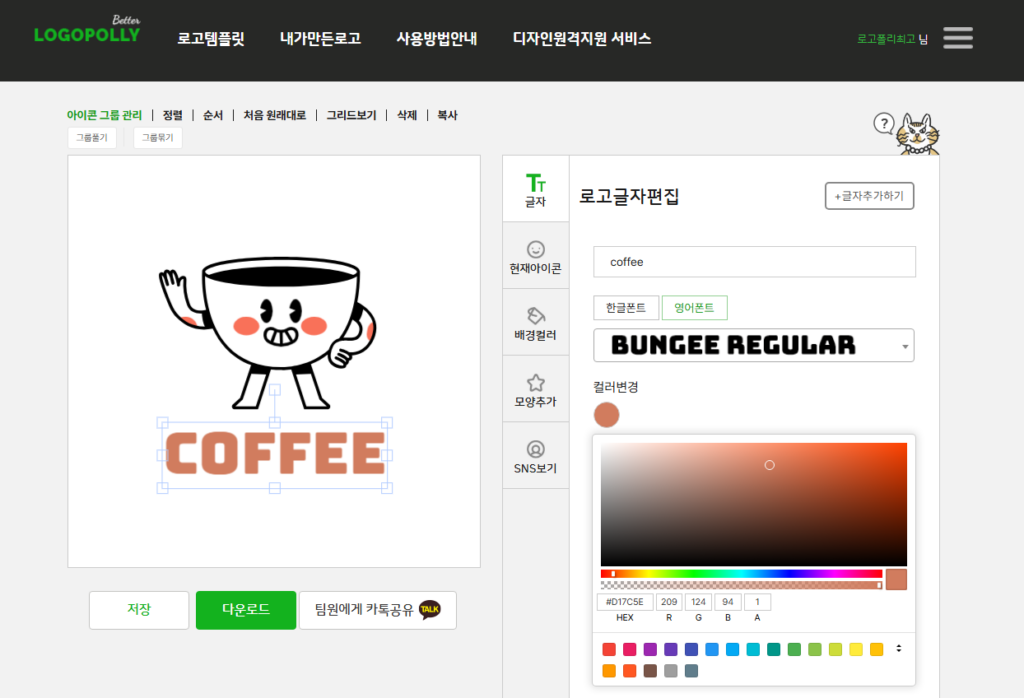Switch to the 한글폰트 tab
1024x698 pixels.
tap(626, 308)
